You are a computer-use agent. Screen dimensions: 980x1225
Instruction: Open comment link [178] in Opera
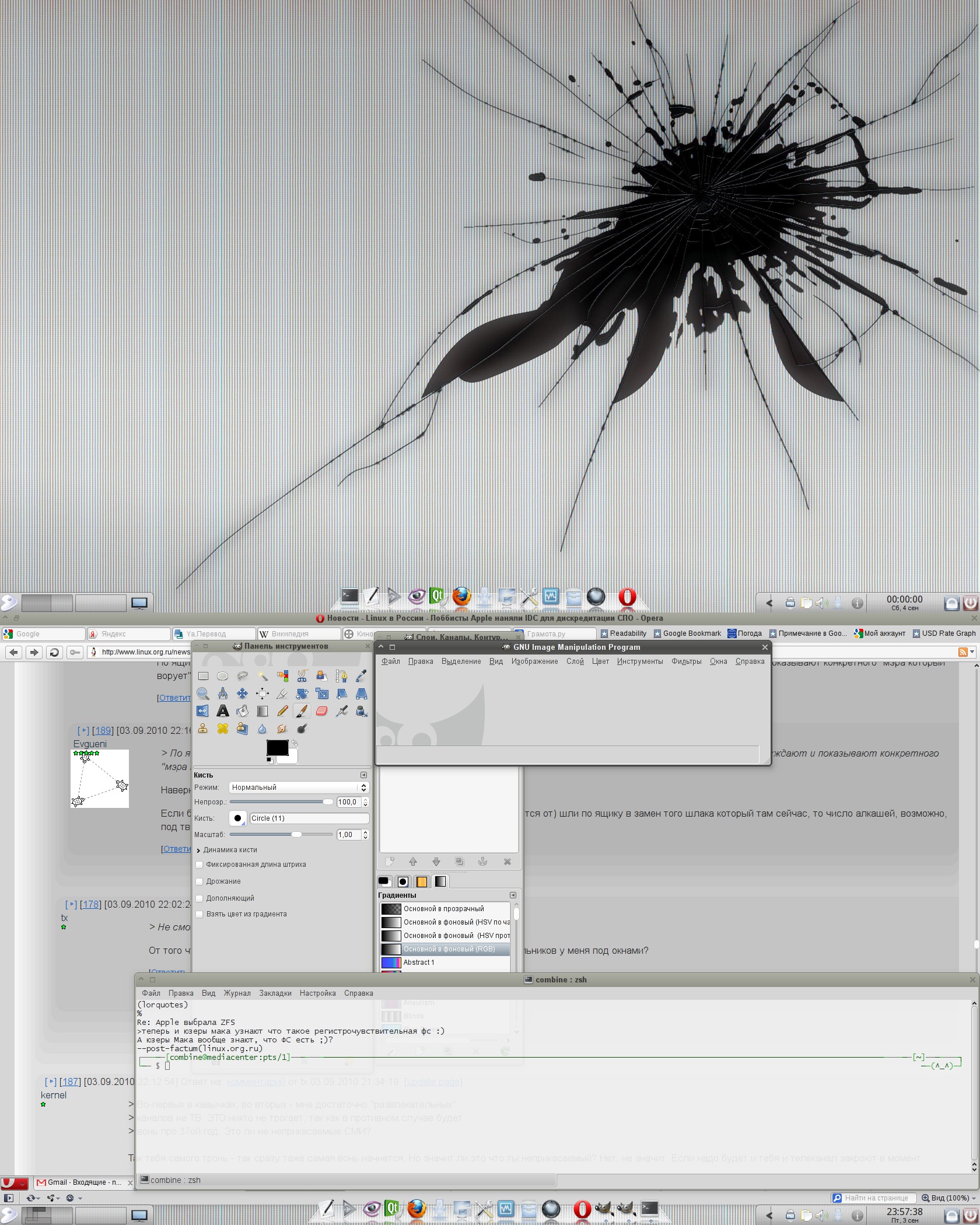tap(90, 904)
